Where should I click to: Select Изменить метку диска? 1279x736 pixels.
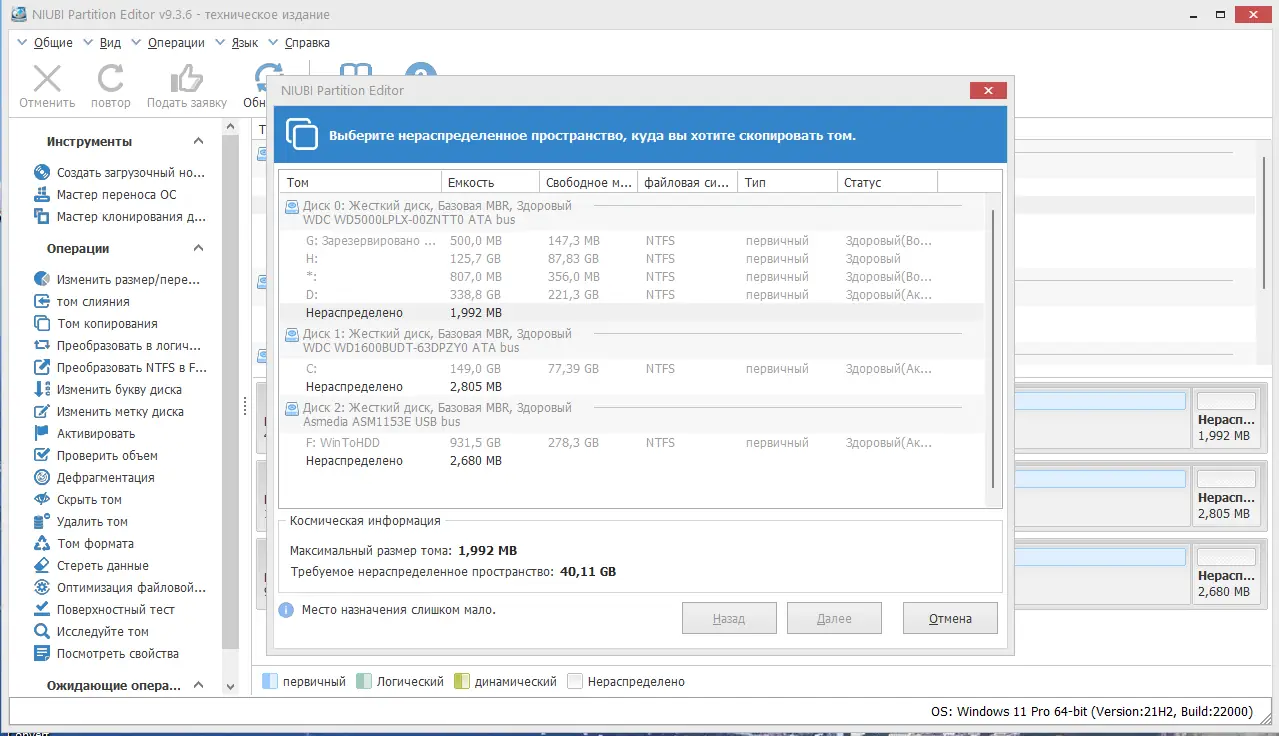pos(109,411)
